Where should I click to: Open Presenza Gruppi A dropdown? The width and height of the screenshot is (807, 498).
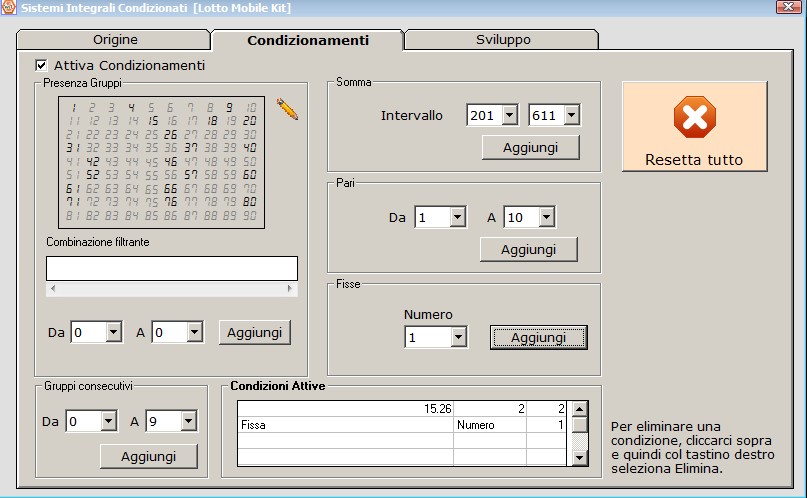[x=194, y=332]
